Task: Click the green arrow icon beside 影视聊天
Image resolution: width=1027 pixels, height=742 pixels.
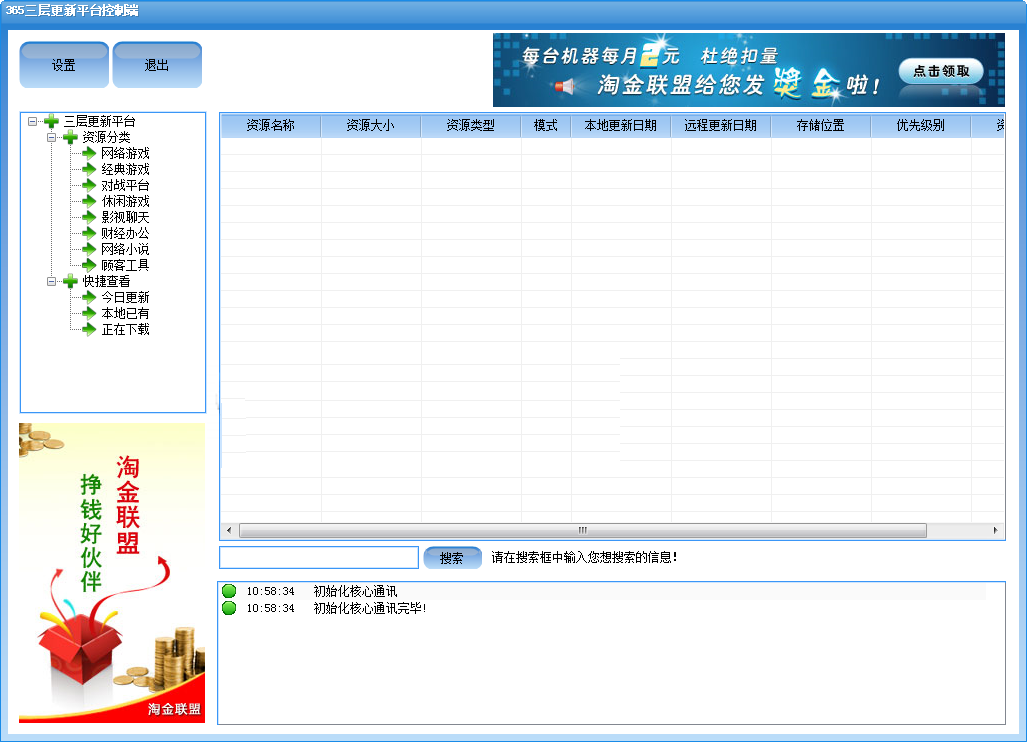Action: pyautogui.click(x=90, y=217)
